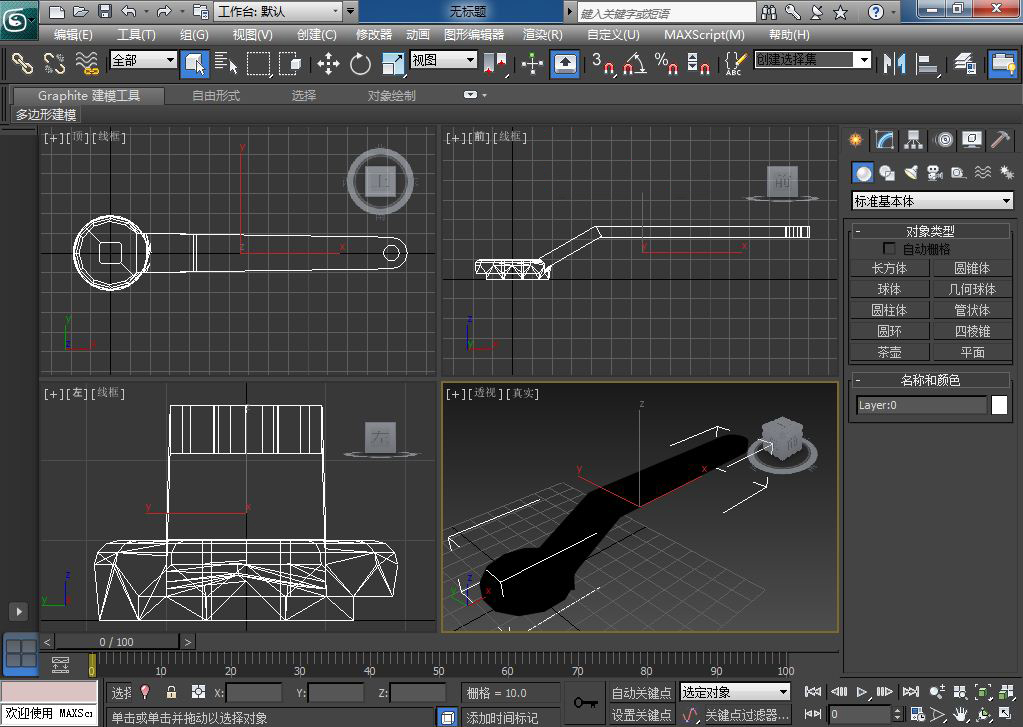Activate the Select and Scale tool
The image size is (1023, 727).
pyautogui.click(x=393, y=63)
